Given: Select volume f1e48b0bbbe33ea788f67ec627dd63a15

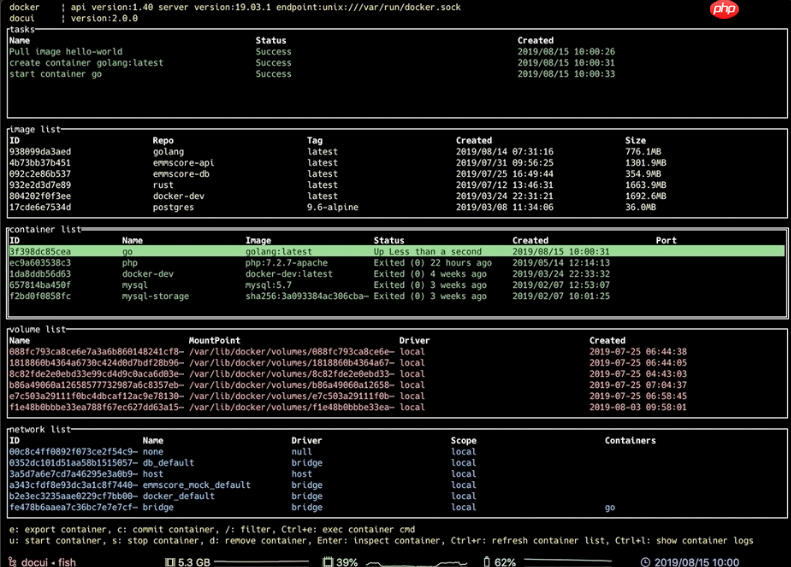Looking at the screenshot, I should pos(397,407).
